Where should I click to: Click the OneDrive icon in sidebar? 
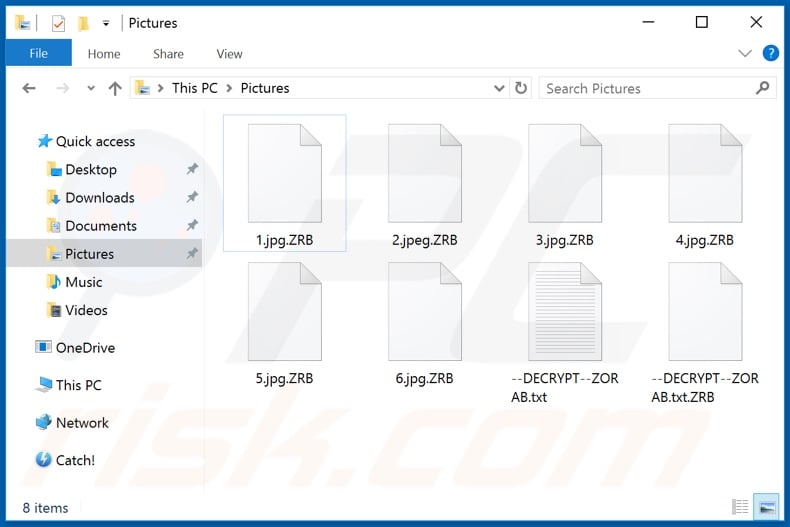pos(43,347)
